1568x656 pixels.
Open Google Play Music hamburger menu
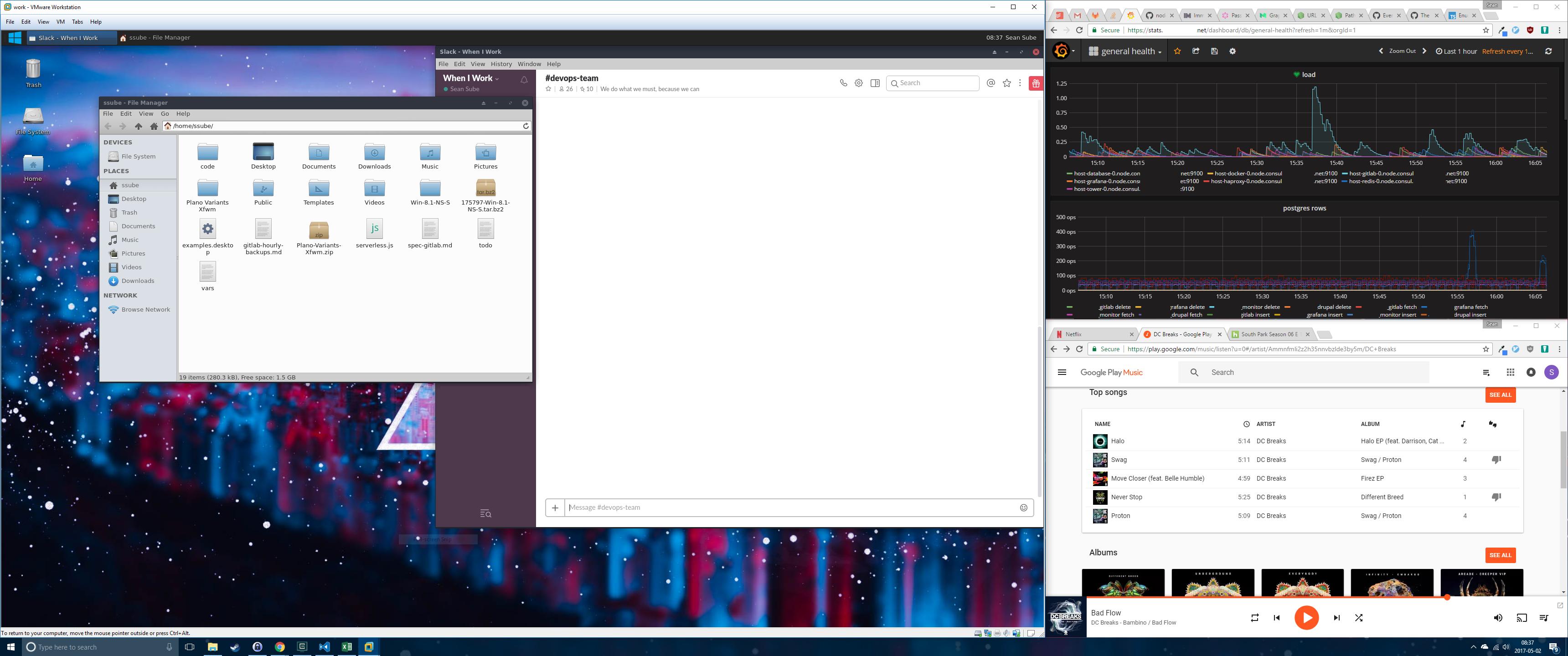[x=1062, y=373]
